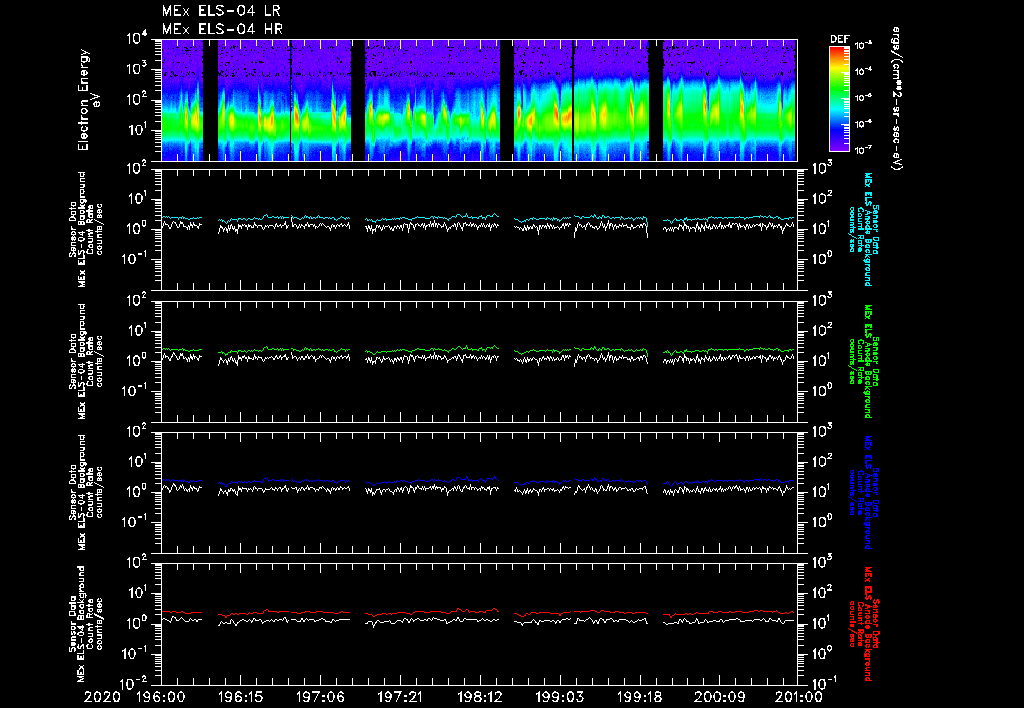Click the cyan anode background legend text
Viewport: 1024px width, 708px height.
click(x=864, y=229)
